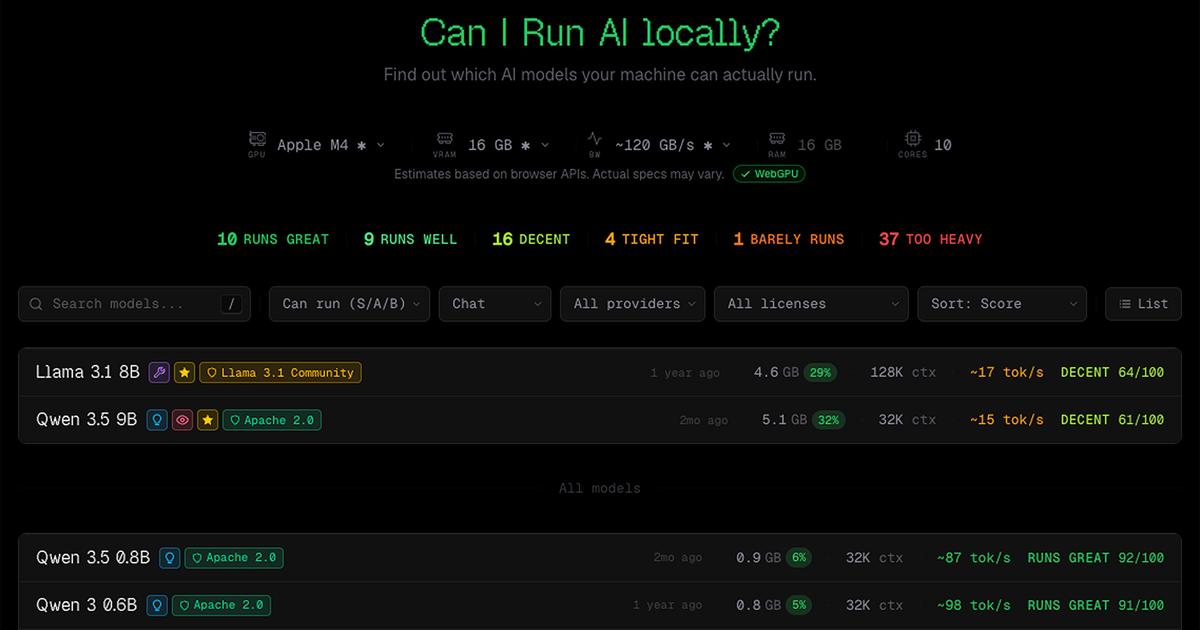The height and width of the screenshot is (630, 1200).
Task: Click the search magnifier icon
Action: tap(36, 304)
